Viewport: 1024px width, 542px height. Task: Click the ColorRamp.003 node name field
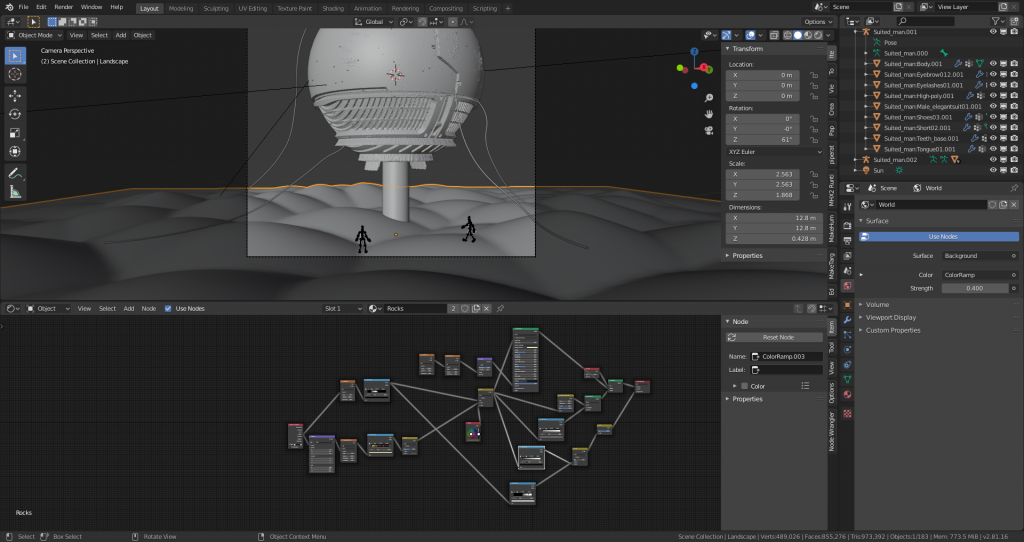[786, 357]
